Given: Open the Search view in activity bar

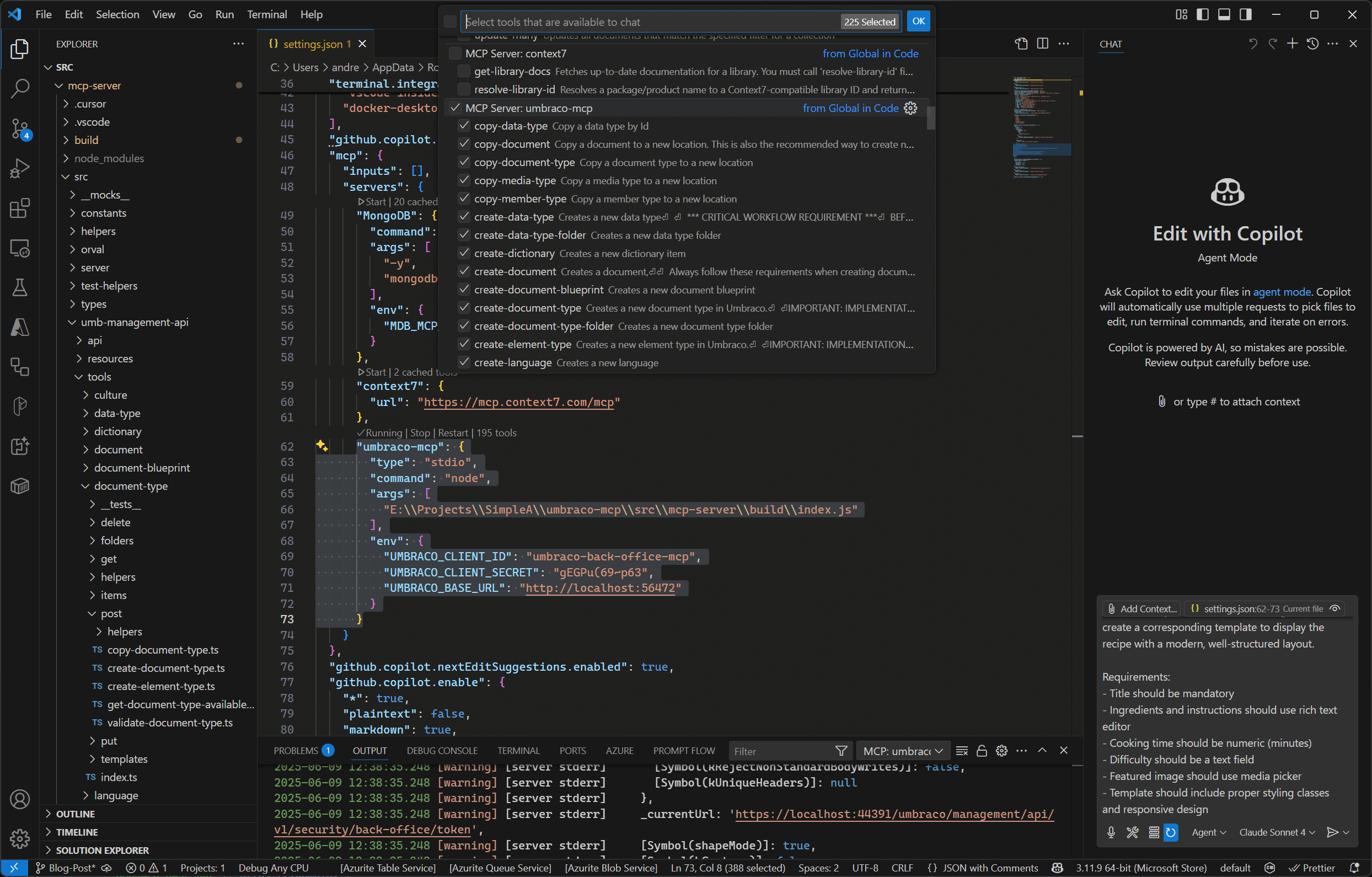Looking at the screenshot, I should [x=20, y=88].
